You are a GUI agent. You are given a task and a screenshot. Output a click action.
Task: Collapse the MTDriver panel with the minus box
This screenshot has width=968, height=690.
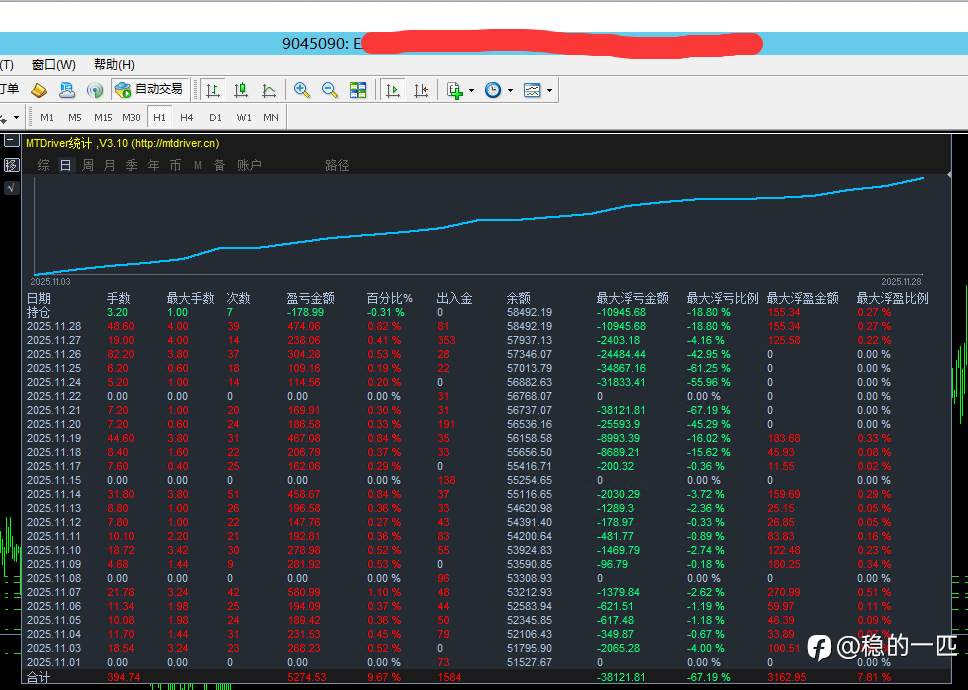click(11, 141)
